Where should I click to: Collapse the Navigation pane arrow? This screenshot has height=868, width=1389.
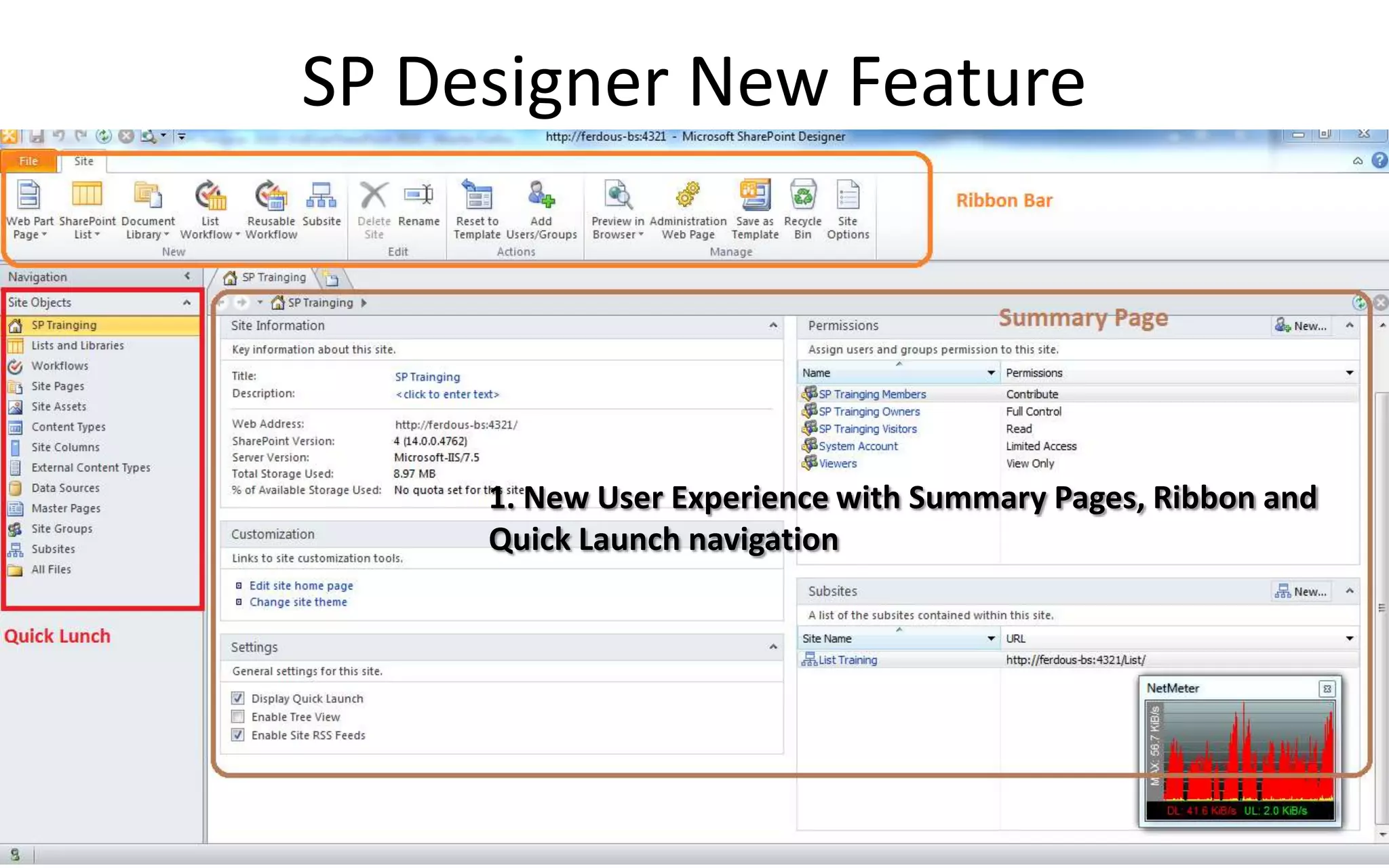187,276
